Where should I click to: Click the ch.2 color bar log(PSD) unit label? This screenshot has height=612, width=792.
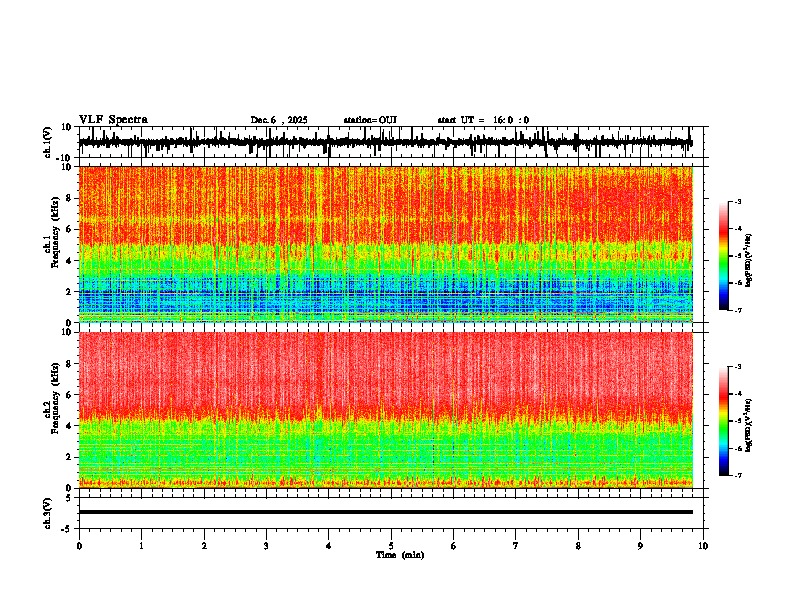749,425
